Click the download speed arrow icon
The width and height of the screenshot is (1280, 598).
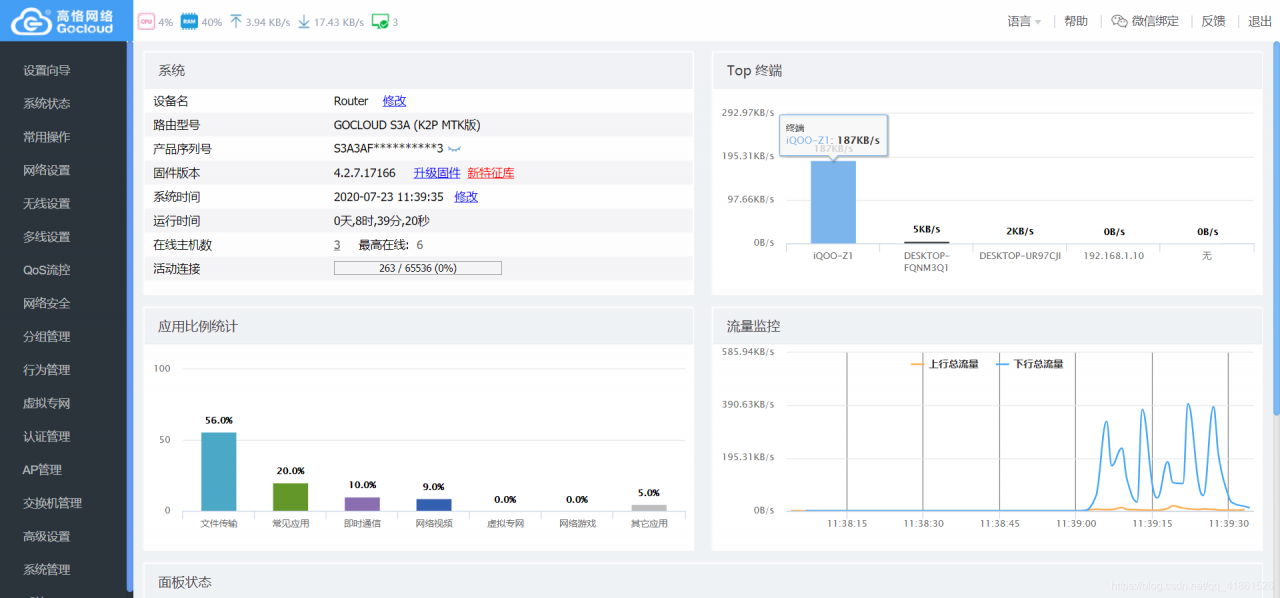click(x=304, y=21)
